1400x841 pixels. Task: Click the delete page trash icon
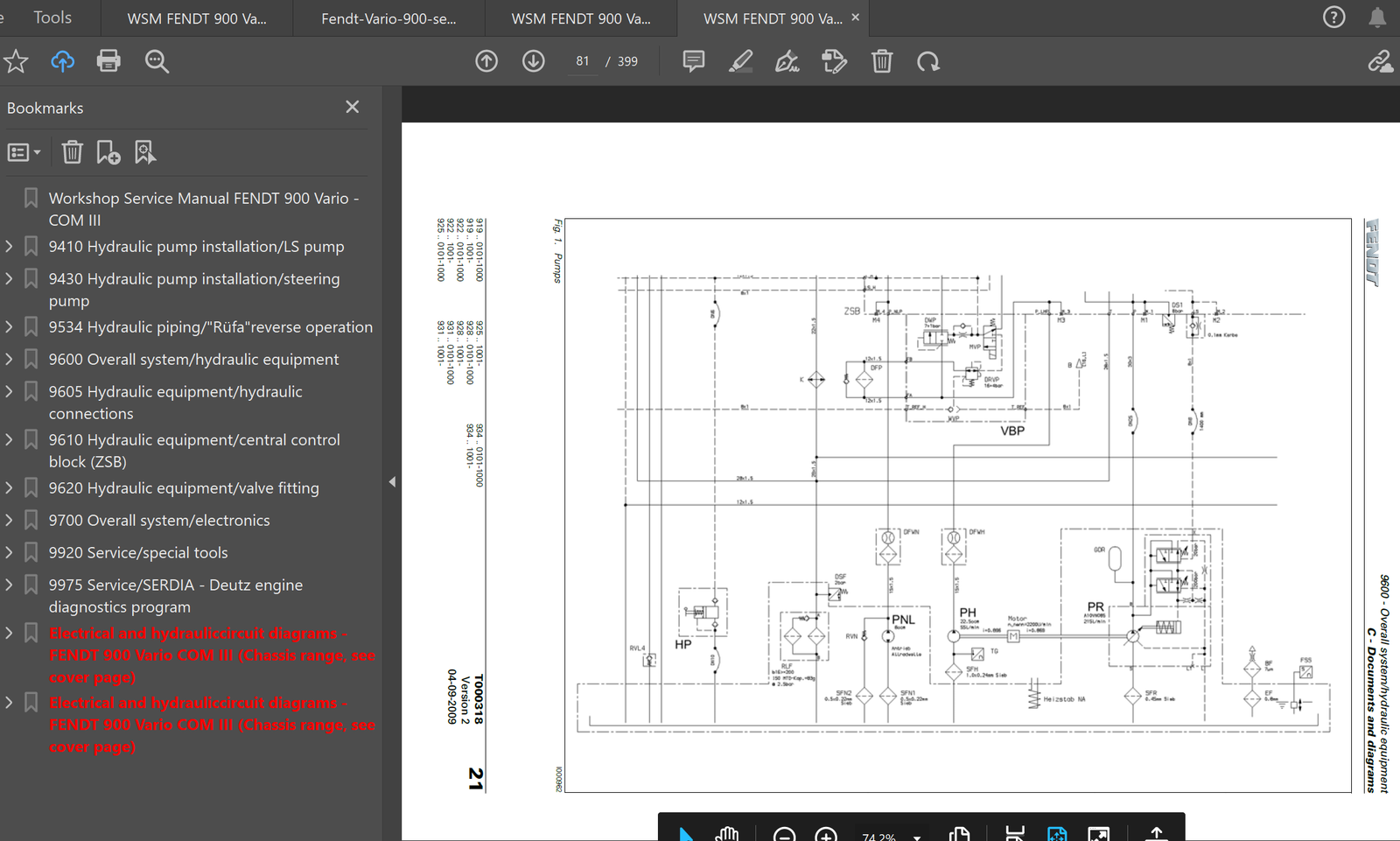[x=882, y=61]
